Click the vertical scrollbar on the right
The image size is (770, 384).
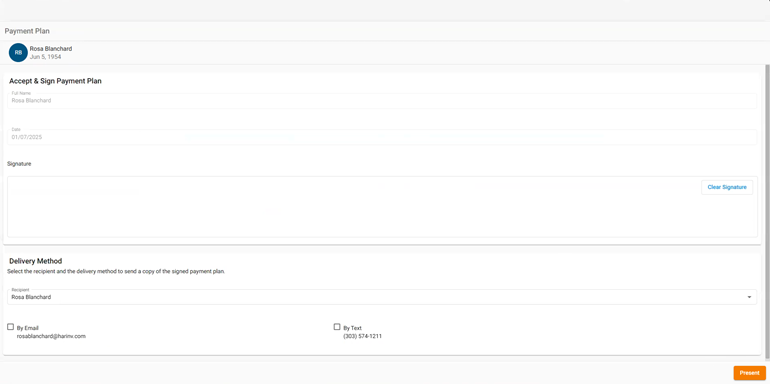pos(767,211)
